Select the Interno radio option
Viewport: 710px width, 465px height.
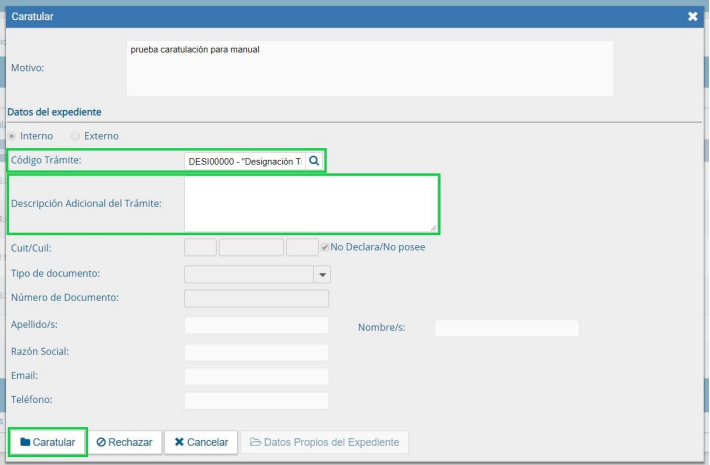tap(12, 136)
